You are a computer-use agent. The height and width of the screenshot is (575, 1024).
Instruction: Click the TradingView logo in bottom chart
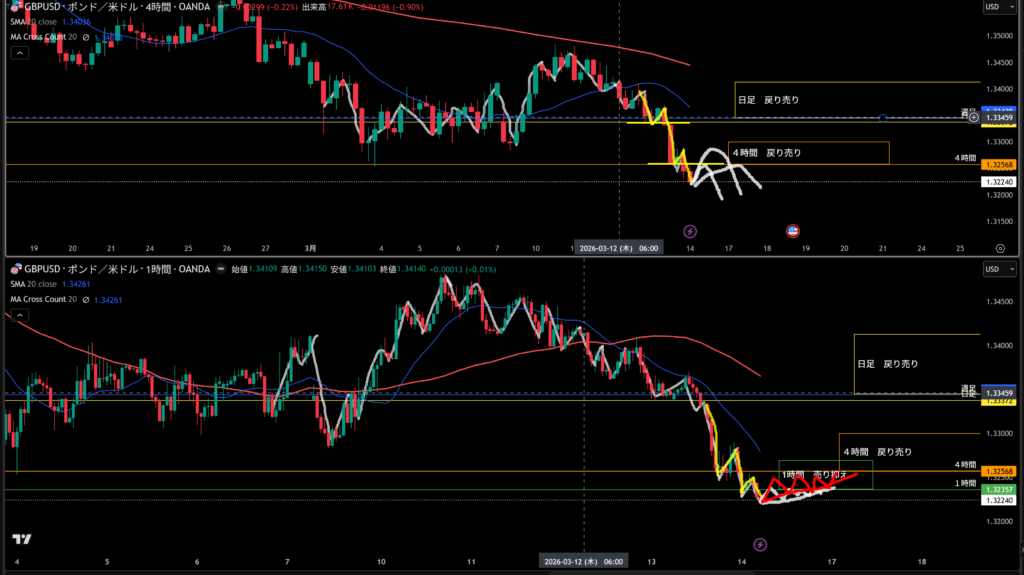pyautogui.click(x=22, y=539)
